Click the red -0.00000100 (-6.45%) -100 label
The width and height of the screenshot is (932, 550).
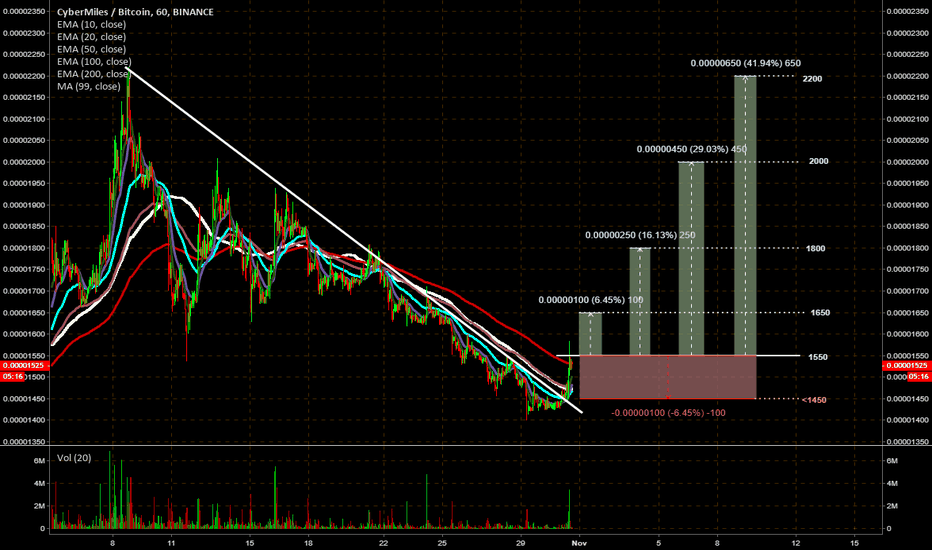pos(669,413)
